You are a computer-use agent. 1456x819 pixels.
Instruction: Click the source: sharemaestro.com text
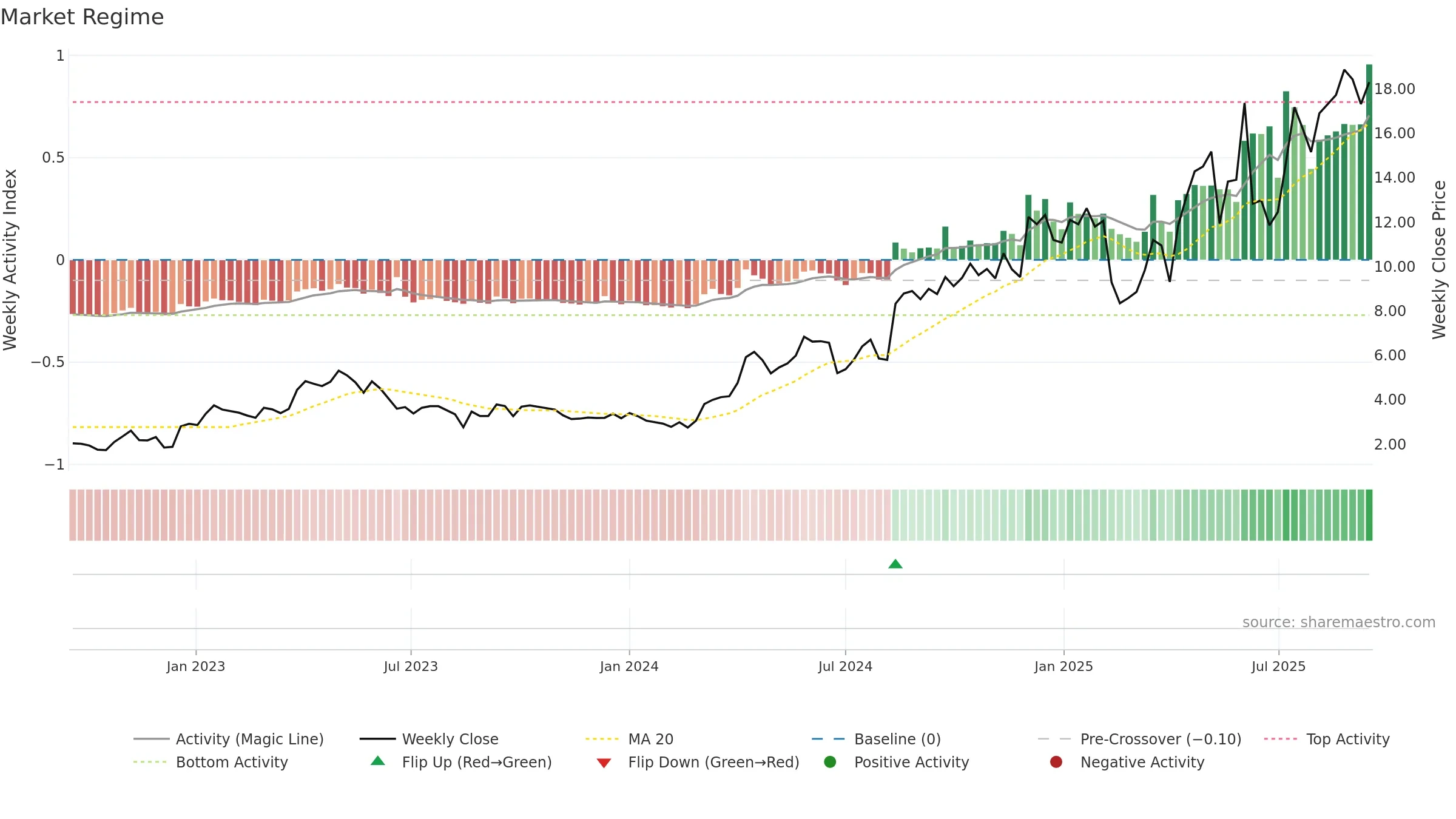pos(1339,622)
